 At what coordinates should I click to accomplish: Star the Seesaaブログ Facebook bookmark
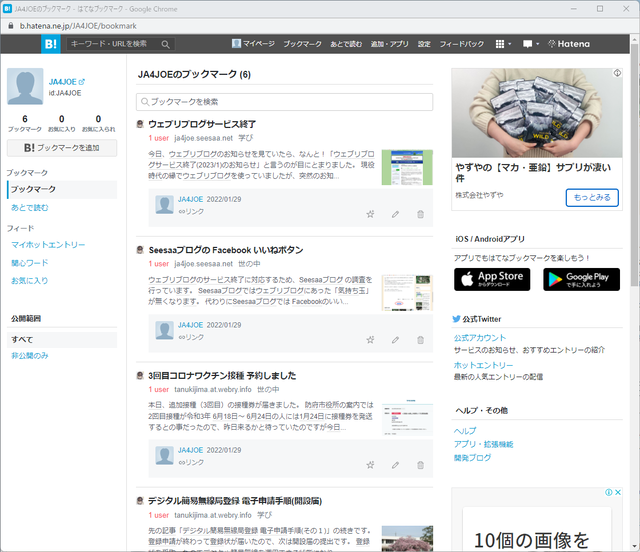coord(370,340)
